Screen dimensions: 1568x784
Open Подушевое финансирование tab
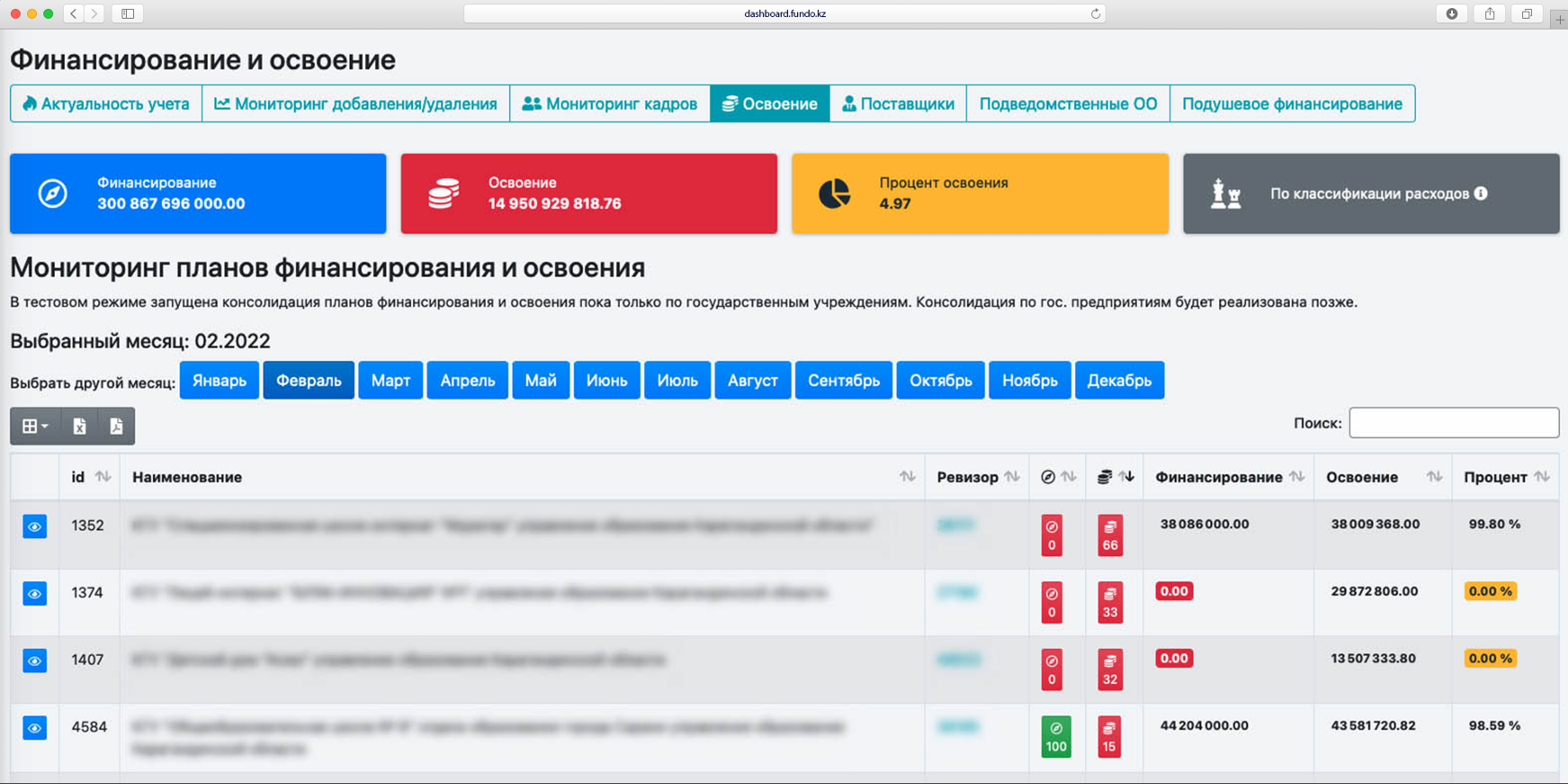tap(1292, 104)
